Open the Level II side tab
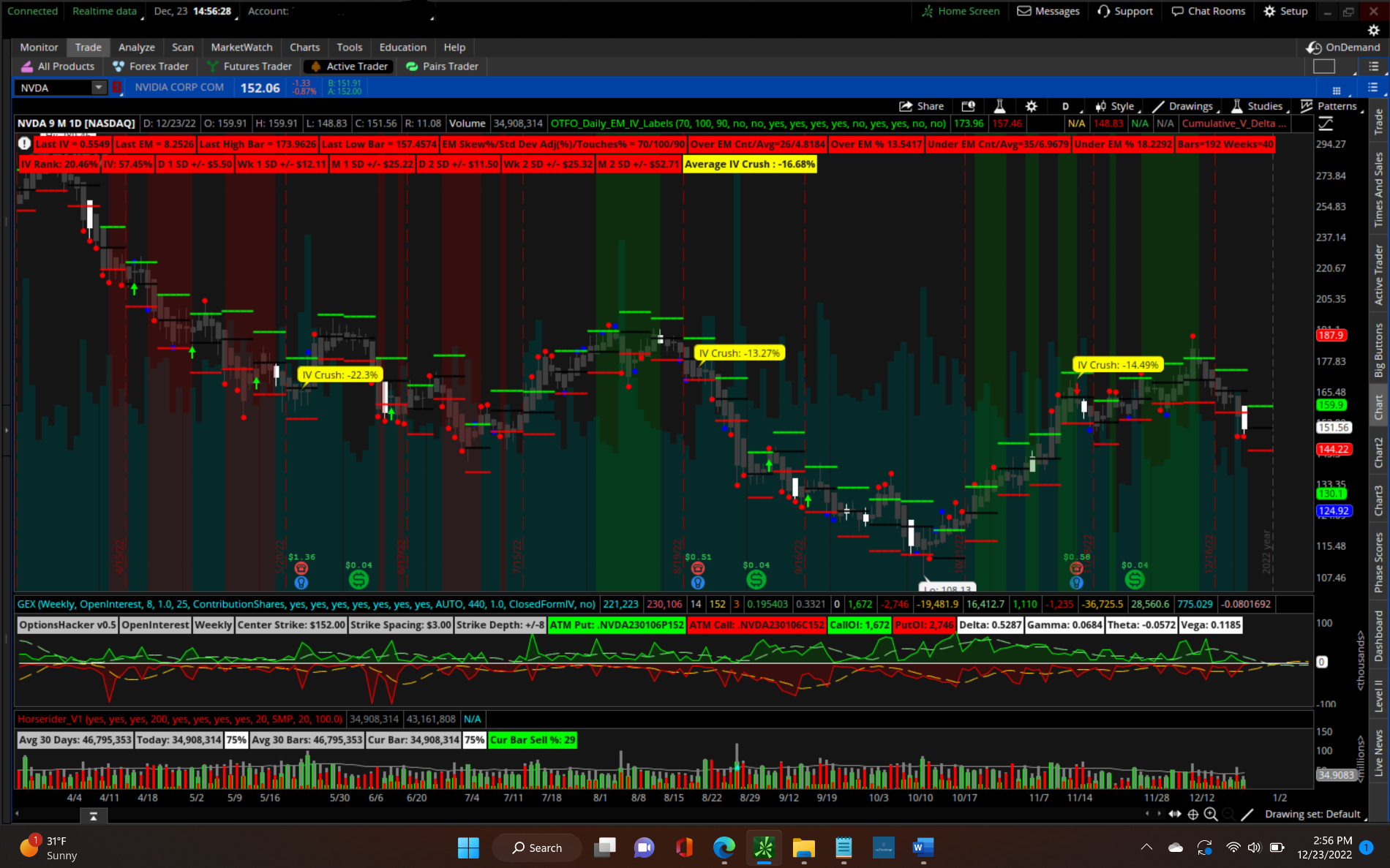The height and width of the screenshot is (868, 1390). [x=1379, y=695]
